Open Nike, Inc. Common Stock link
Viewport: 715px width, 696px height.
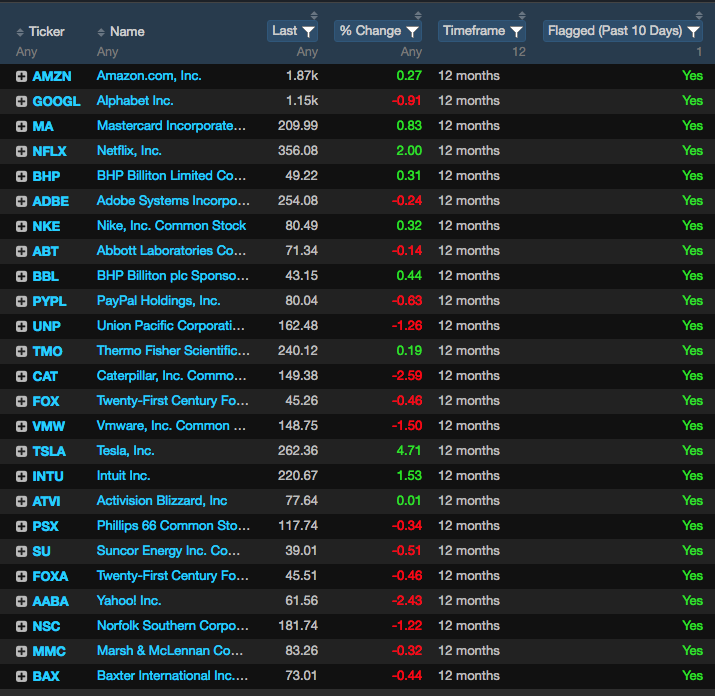pyautogui.click(x=171, y=226)
